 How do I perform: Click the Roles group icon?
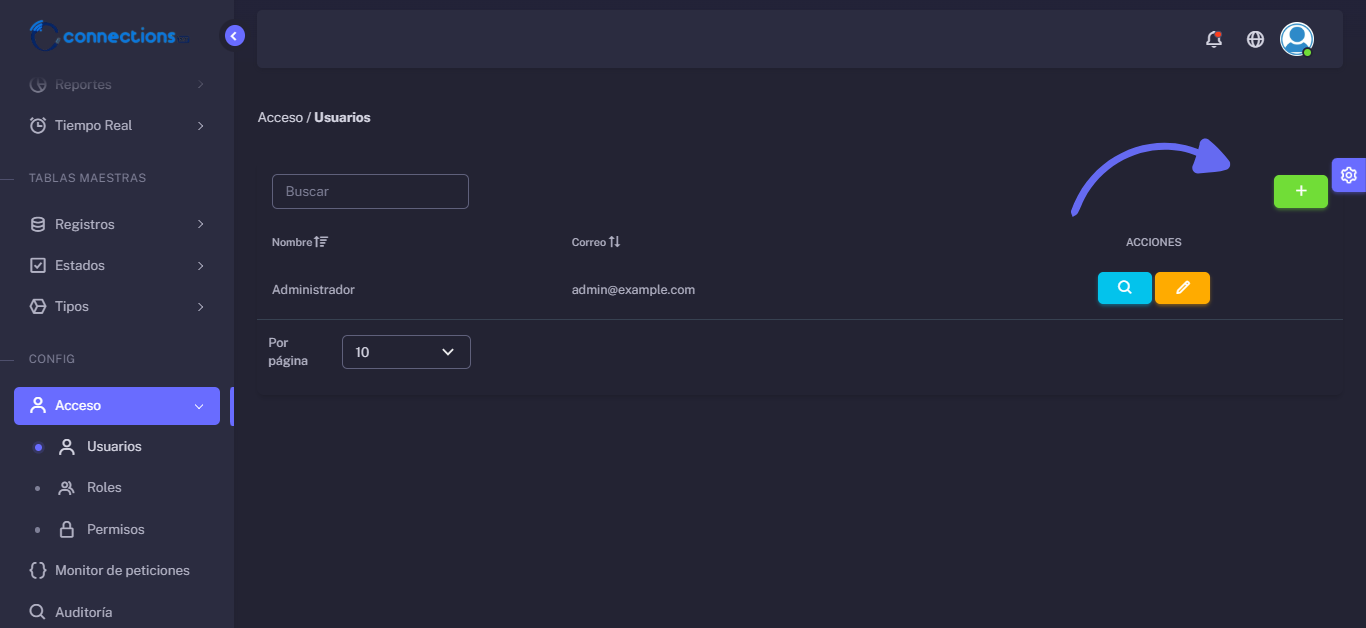click(x=67, y=488)
